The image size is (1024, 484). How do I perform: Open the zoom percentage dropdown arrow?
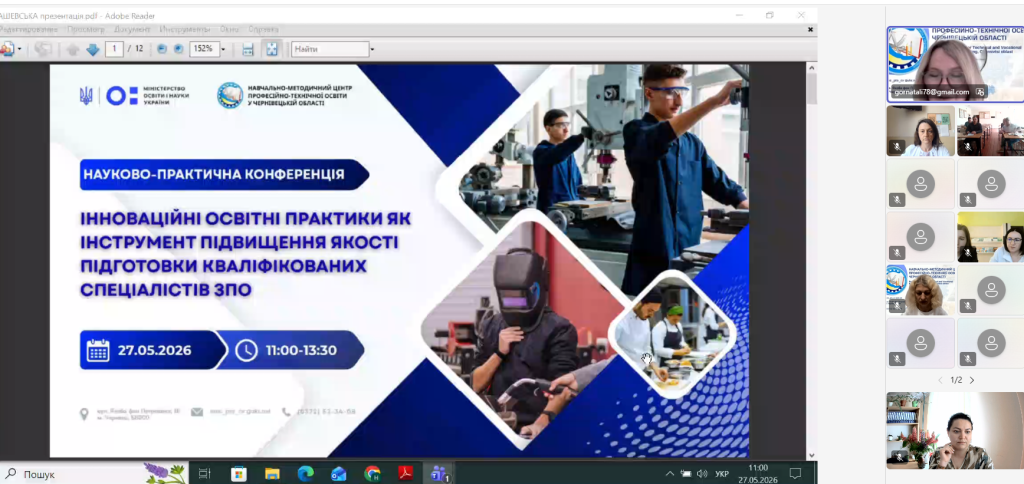click(x=223, y=49)
